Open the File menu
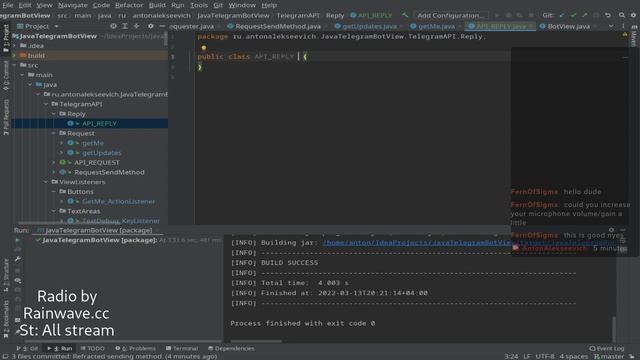Viewport: 640px width, 360px height. tap(8, 5)
